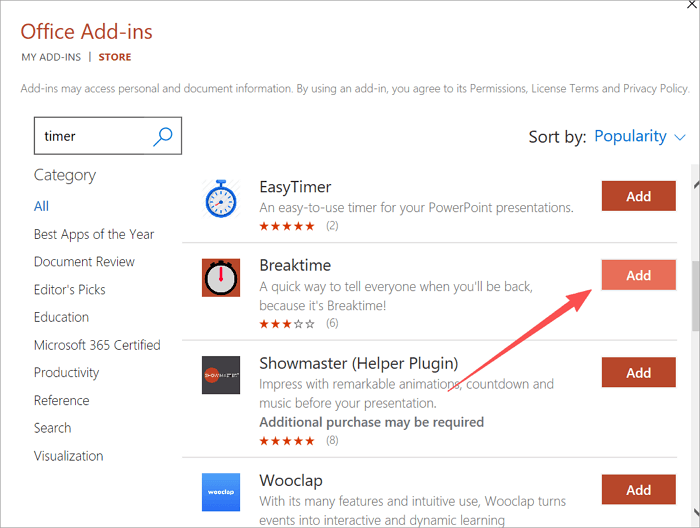Click the Showmaster add-in icon
700x528 pixels.
tap(220, 374)
